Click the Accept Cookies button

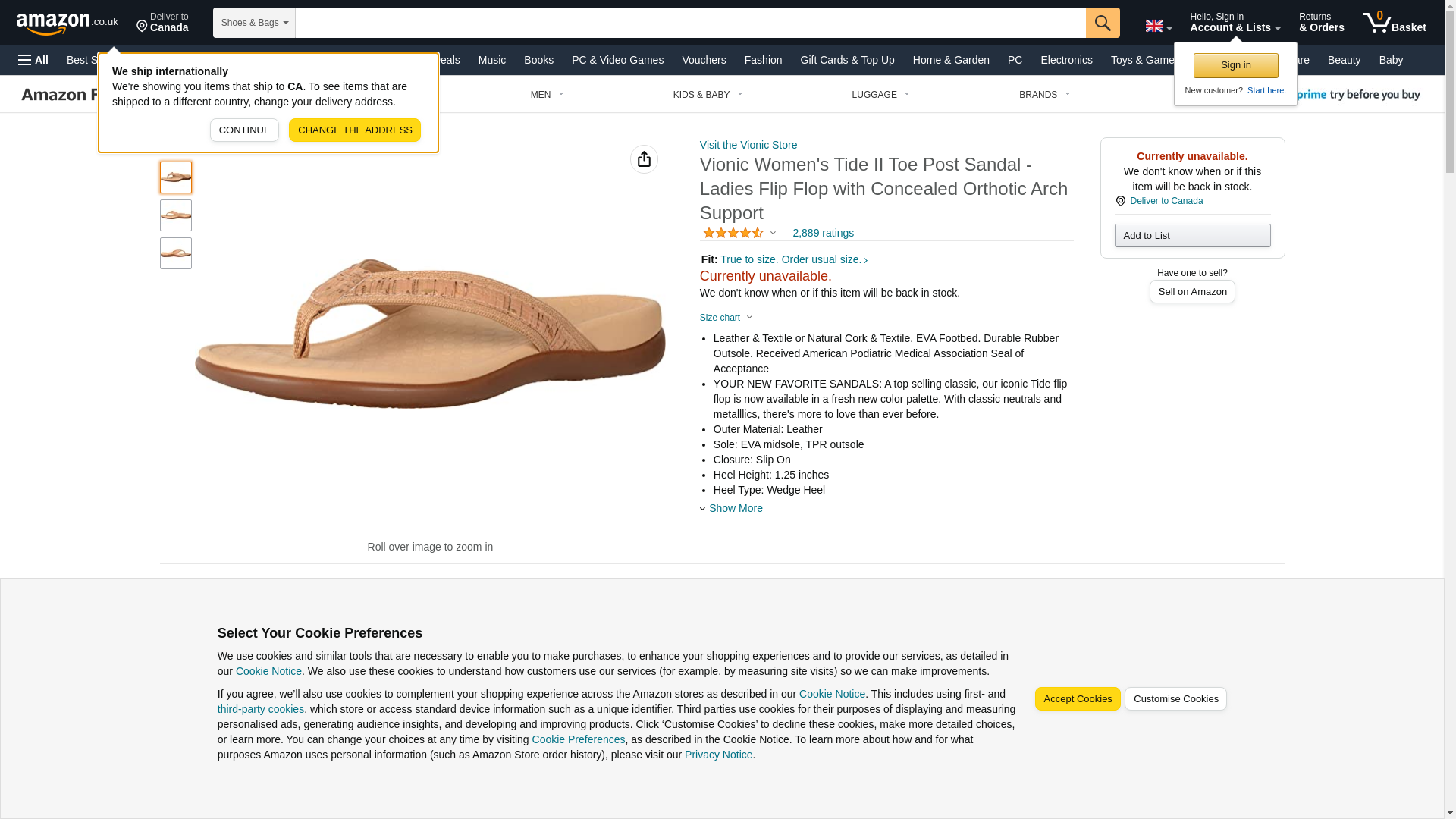[x=1078, y=699]
